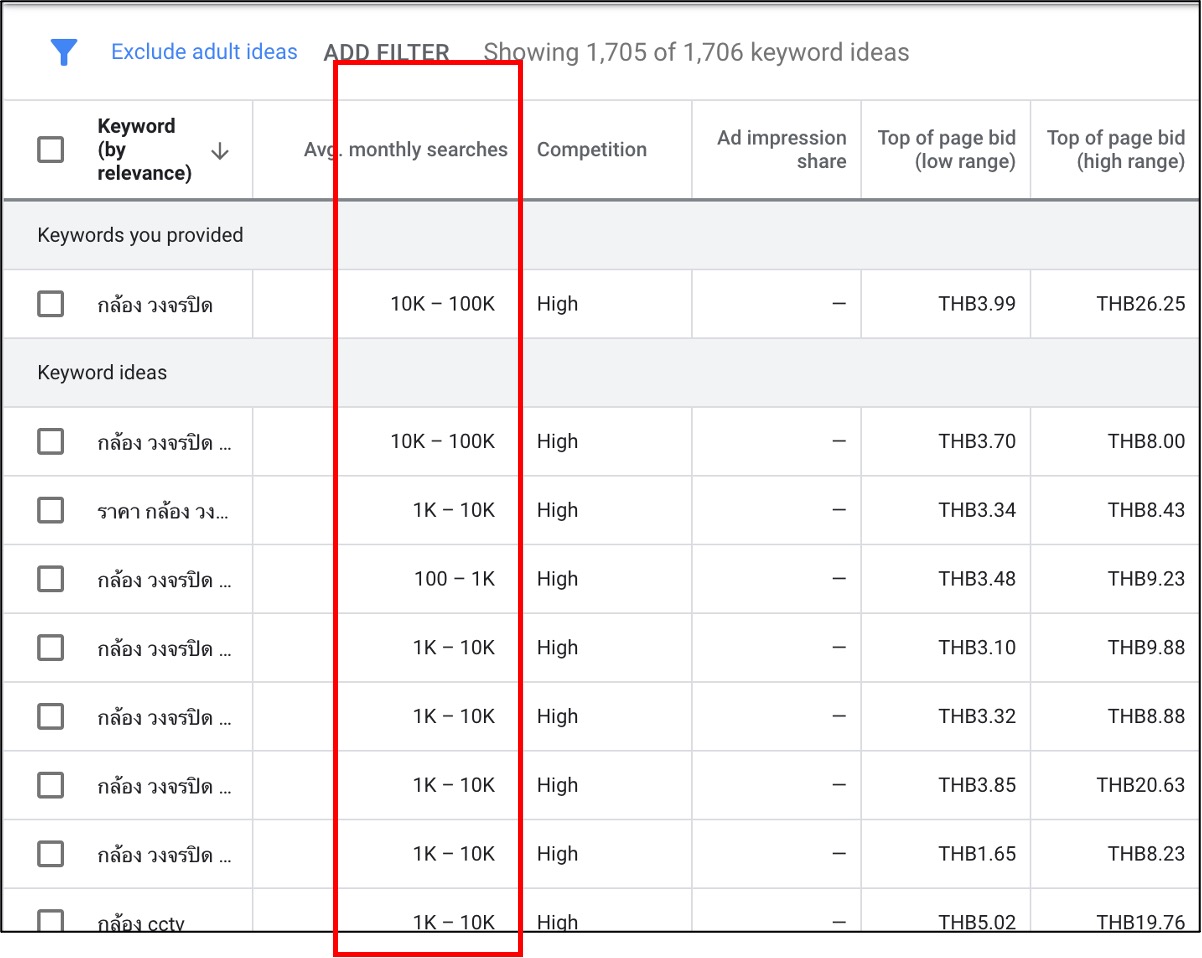Sort by Ad impression share column header

pos(782,150)
